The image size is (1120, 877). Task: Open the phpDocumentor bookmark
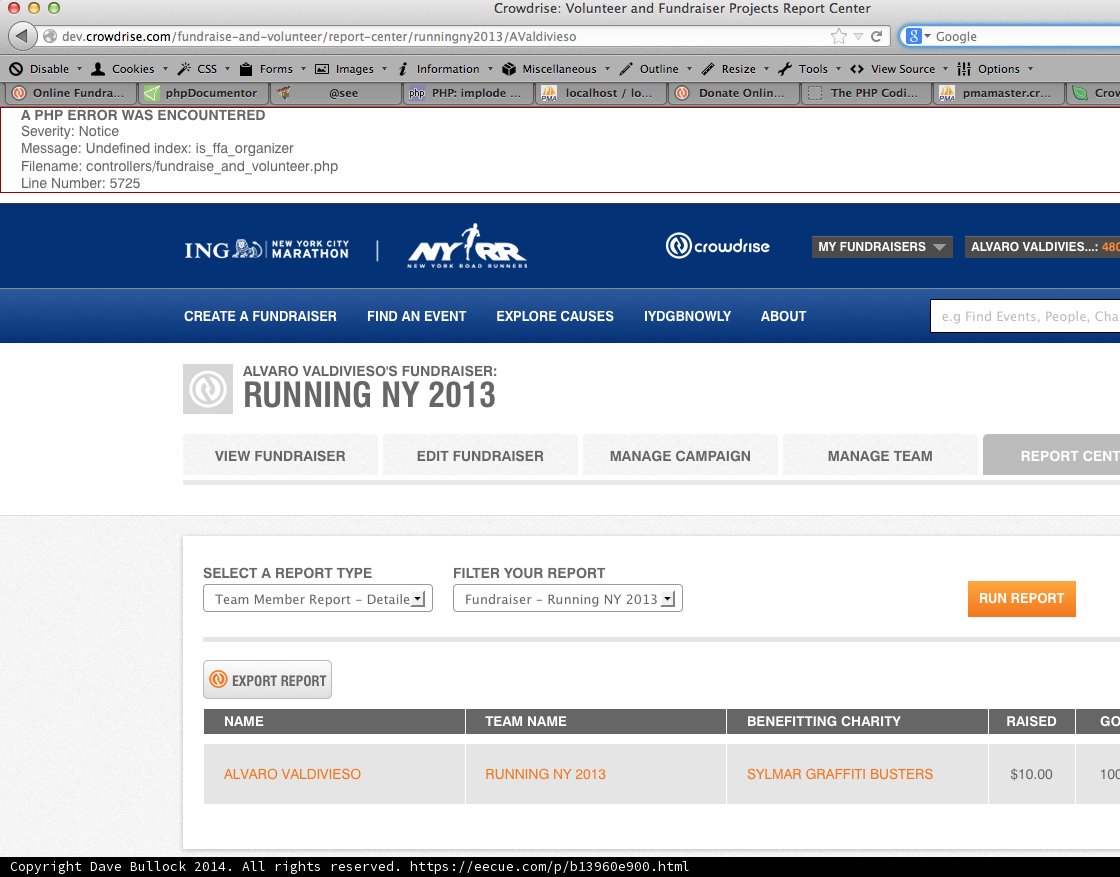(x=202, y=93)
